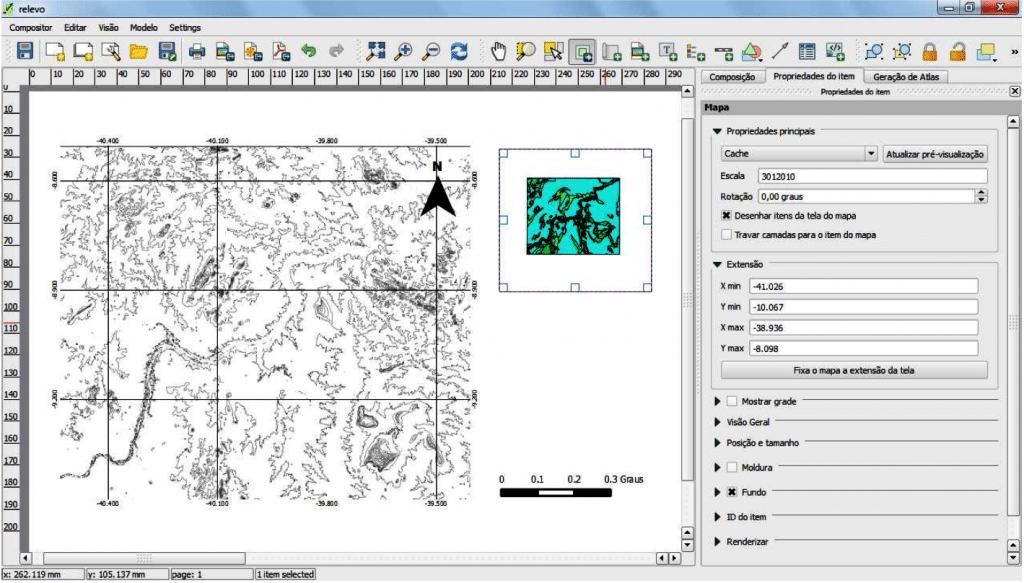Click the lock selected items padlock icon
The height and width of the screenshot is (583, 1024).
(930, 50)
